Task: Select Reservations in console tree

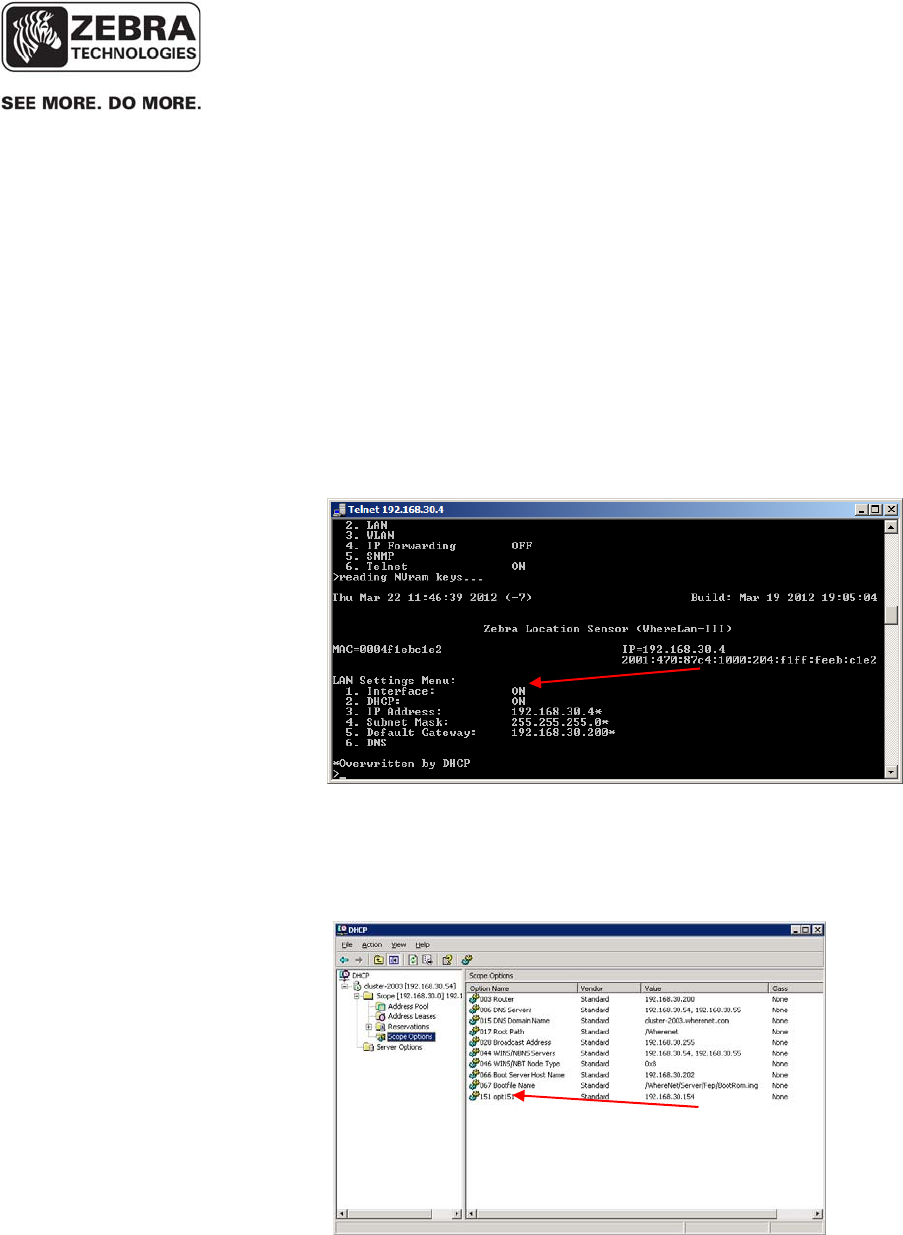Action: tap(408, 1027)
